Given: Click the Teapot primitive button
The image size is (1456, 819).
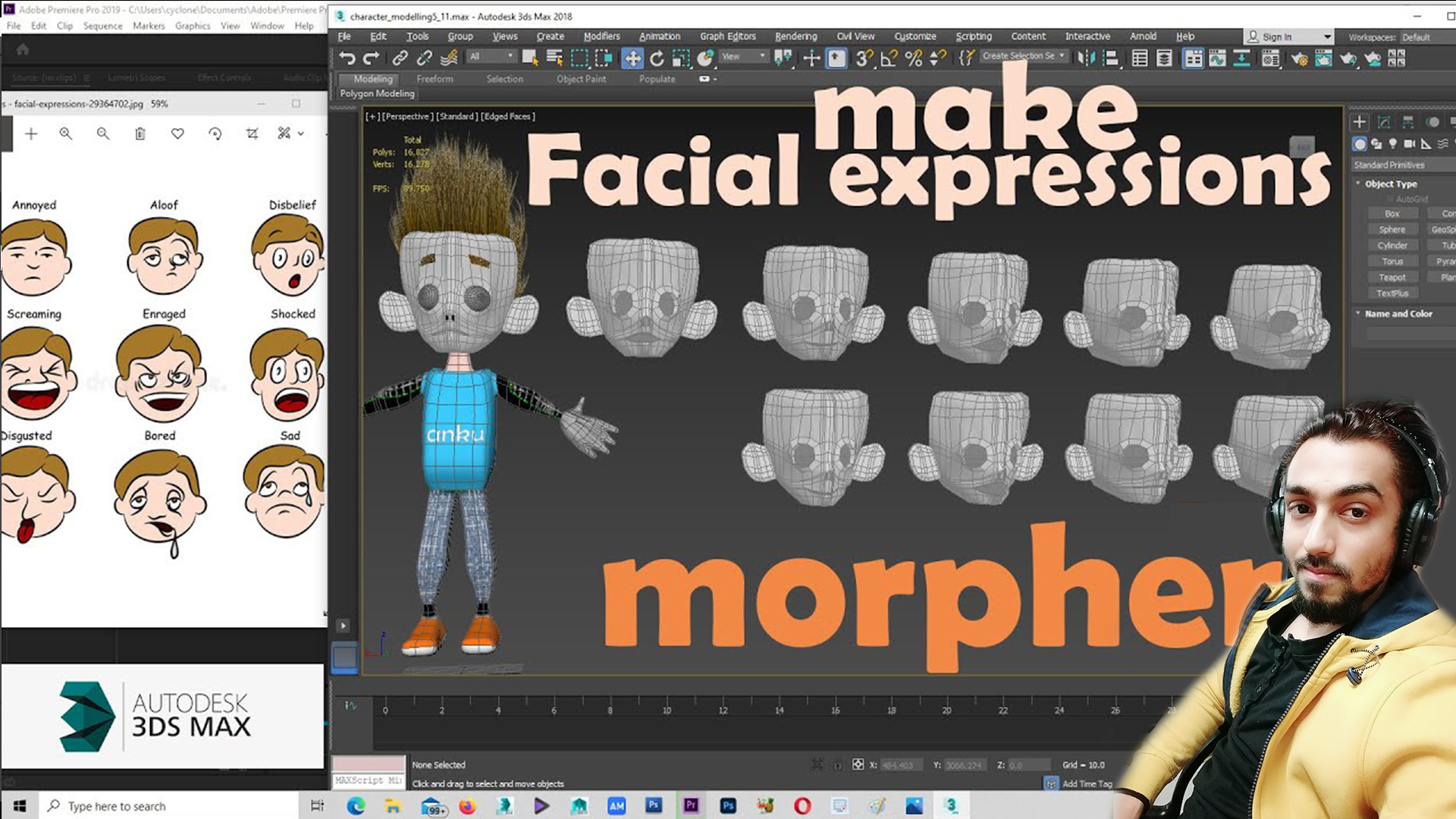Looking at the screenshot, I should 1392,278.
